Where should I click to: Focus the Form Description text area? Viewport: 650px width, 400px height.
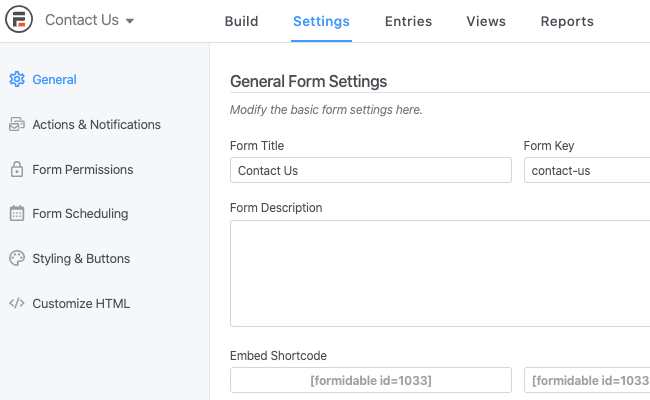coord(440,273)
